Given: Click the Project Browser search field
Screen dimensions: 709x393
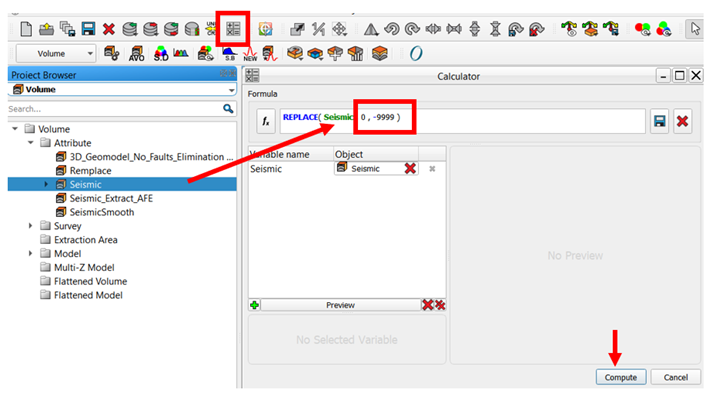Looking at the screenshot, I should [x=114, y=109].
